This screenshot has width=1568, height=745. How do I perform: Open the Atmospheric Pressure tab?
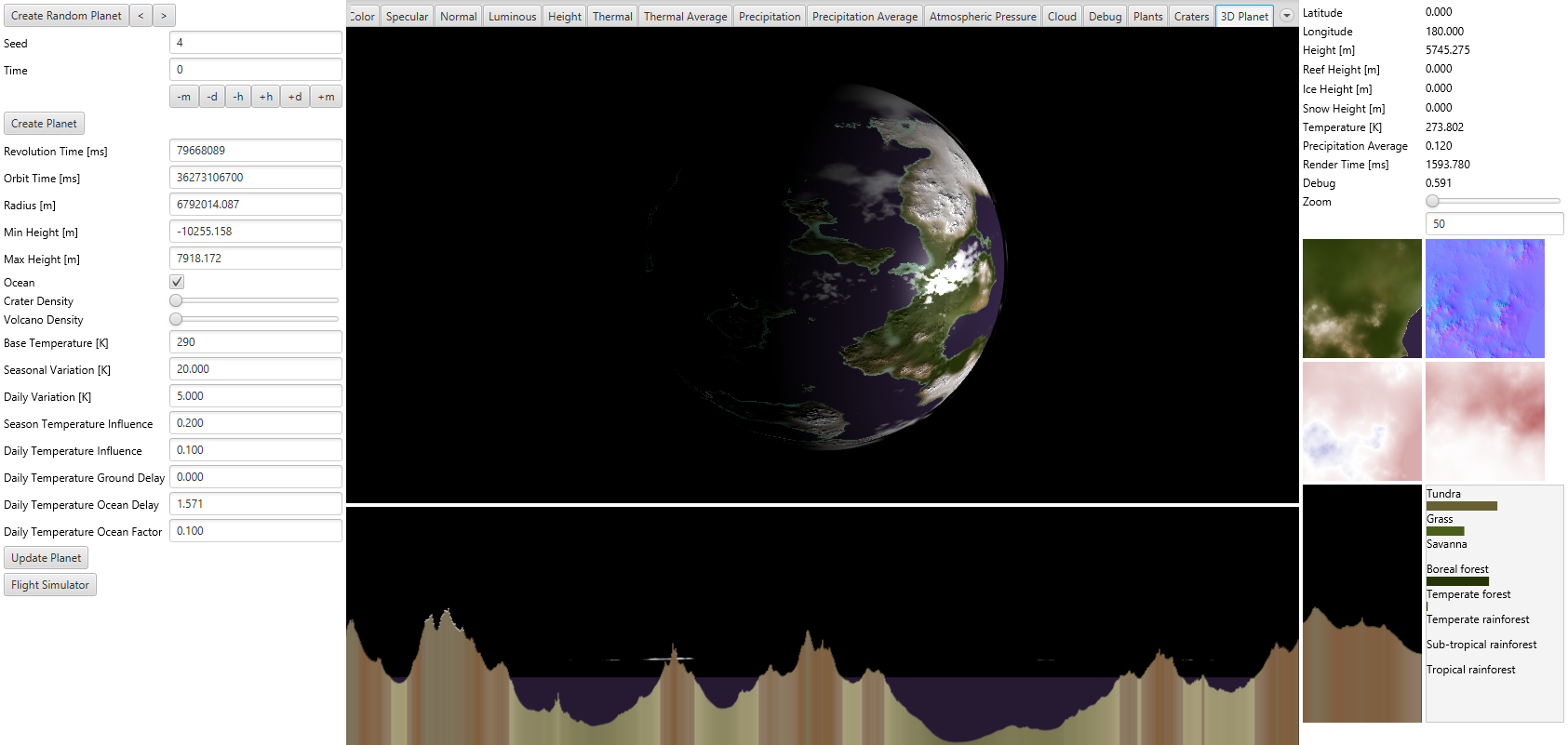coord(983,17)
